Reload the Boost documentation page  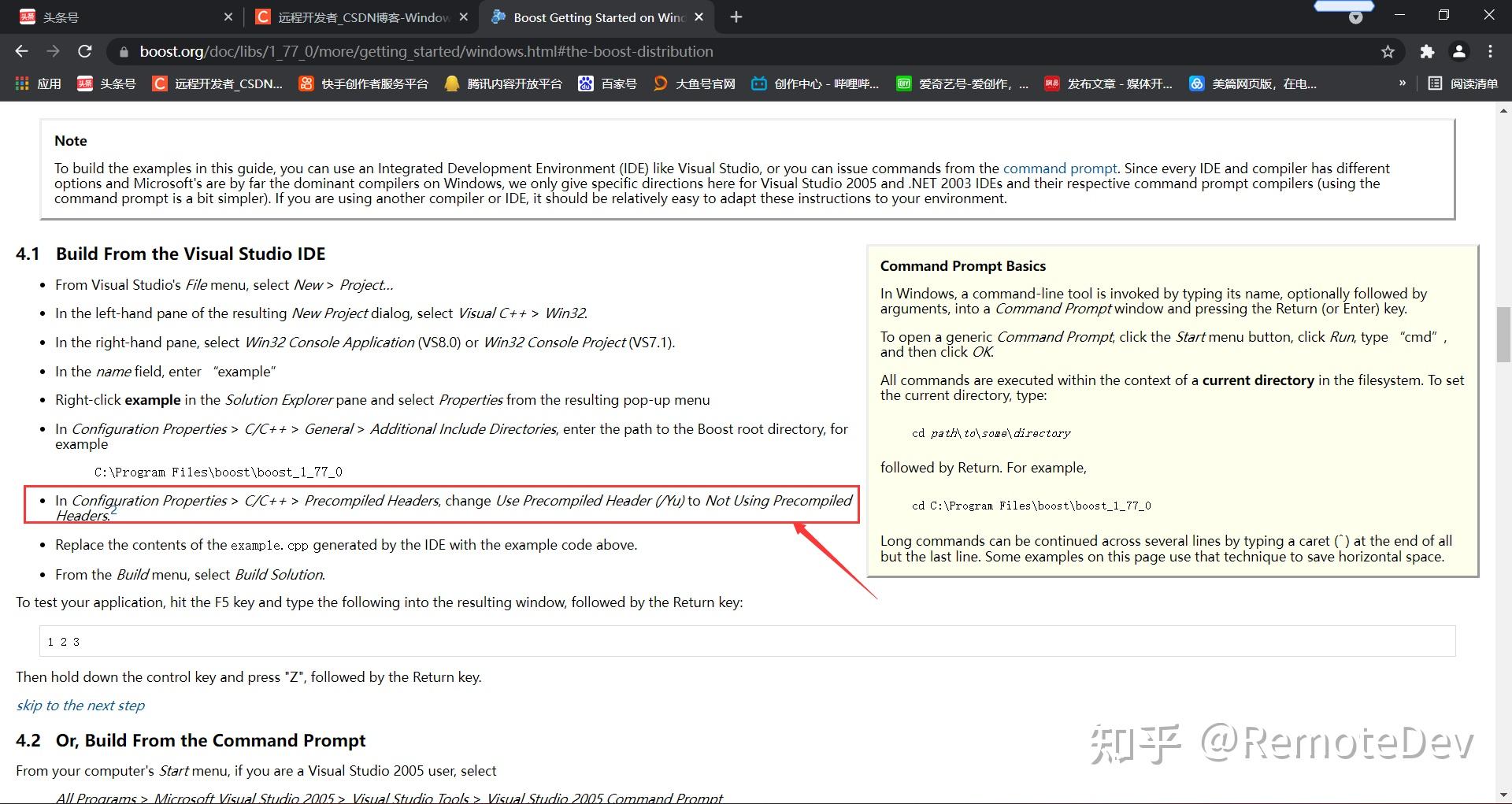85,51
